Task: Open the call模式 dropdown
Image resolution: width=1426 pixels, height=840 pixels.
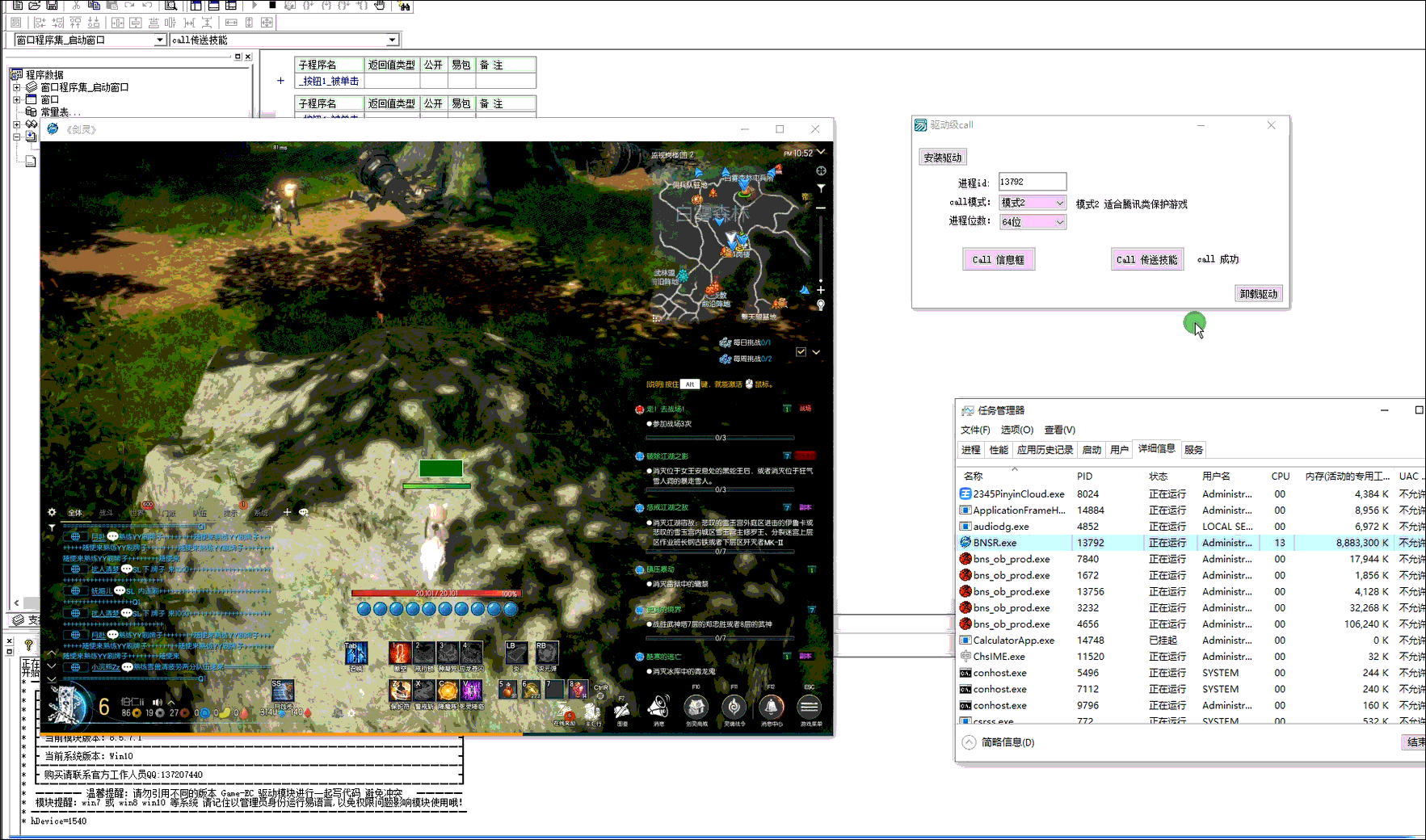Action: (x=1033, y=203)
